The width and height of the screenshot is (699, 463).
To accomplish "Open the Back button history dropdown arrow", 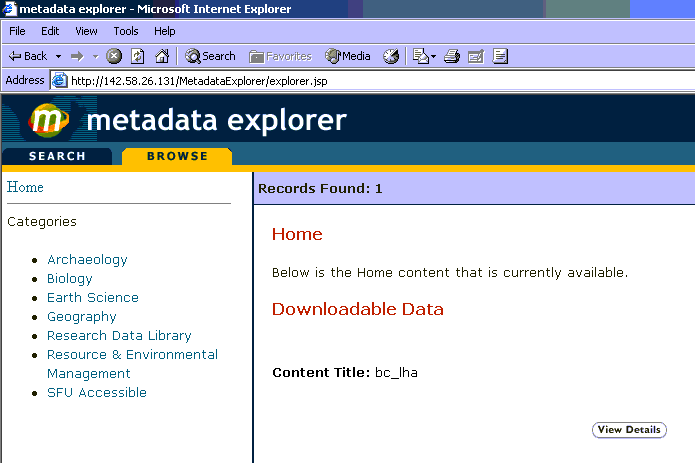I will [x=59, y=56].
